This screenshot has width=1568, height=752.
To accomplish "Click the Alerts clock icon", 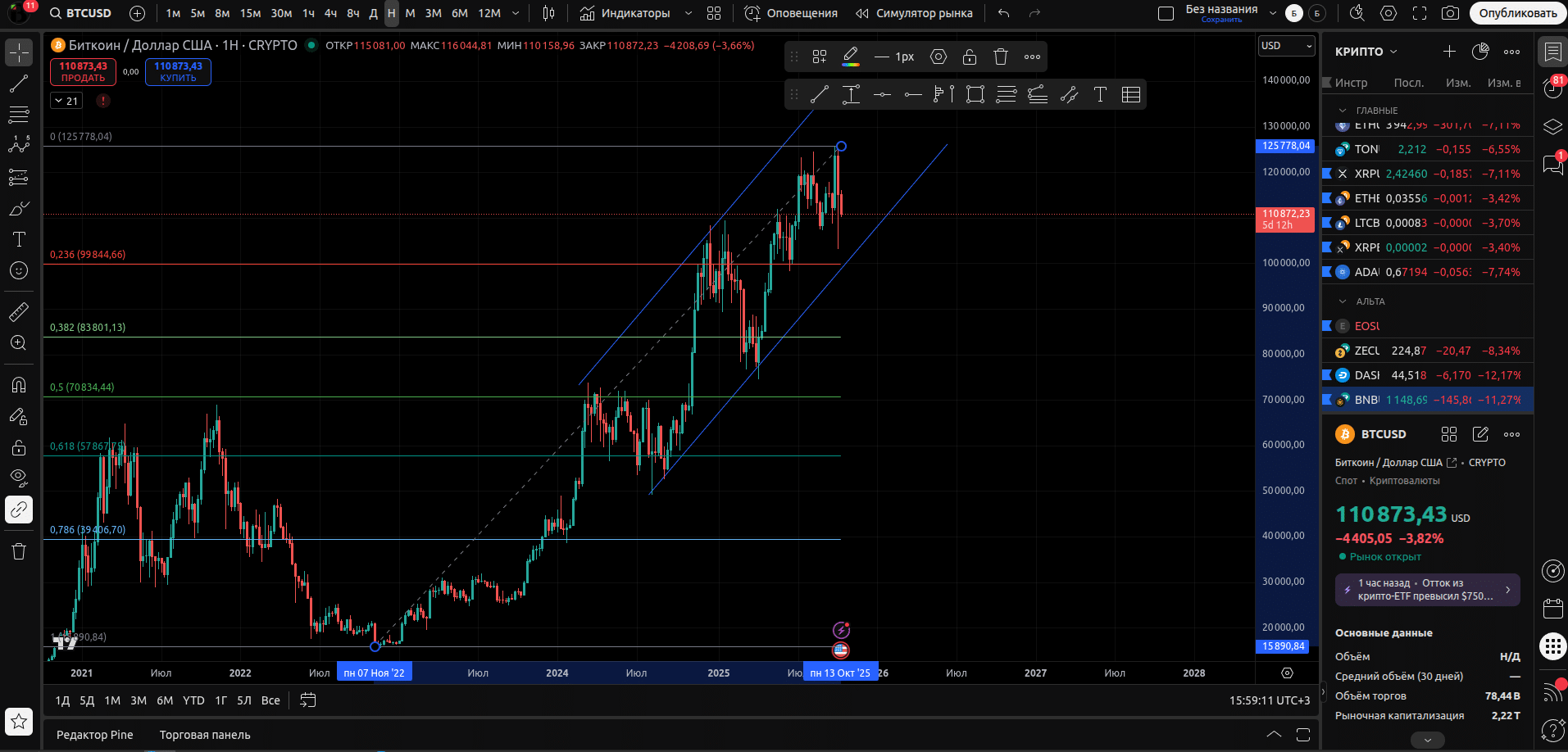I will click(x=752, y=13).
